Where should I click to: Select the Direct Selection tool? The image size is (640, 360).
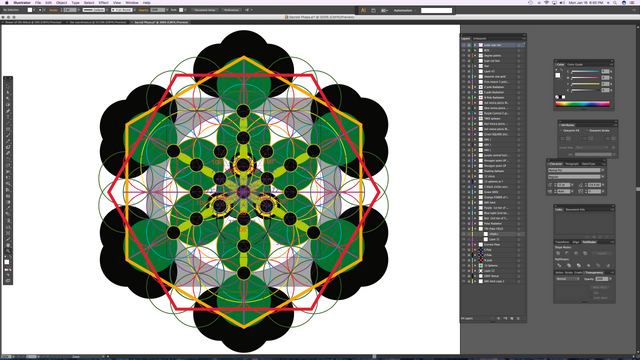point(8,92)
